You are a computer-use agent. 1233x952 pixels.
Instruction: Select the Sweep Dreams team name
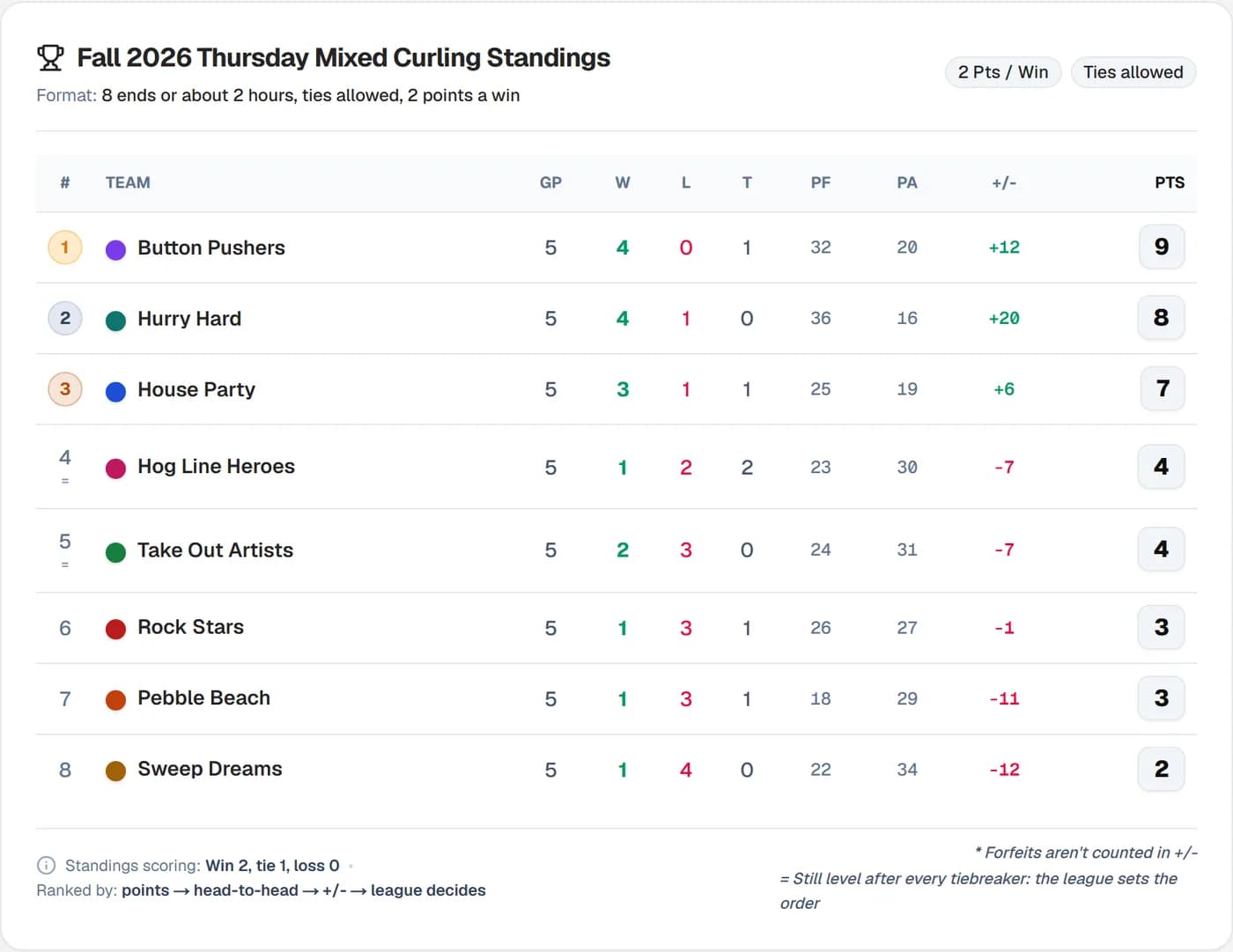210,769
